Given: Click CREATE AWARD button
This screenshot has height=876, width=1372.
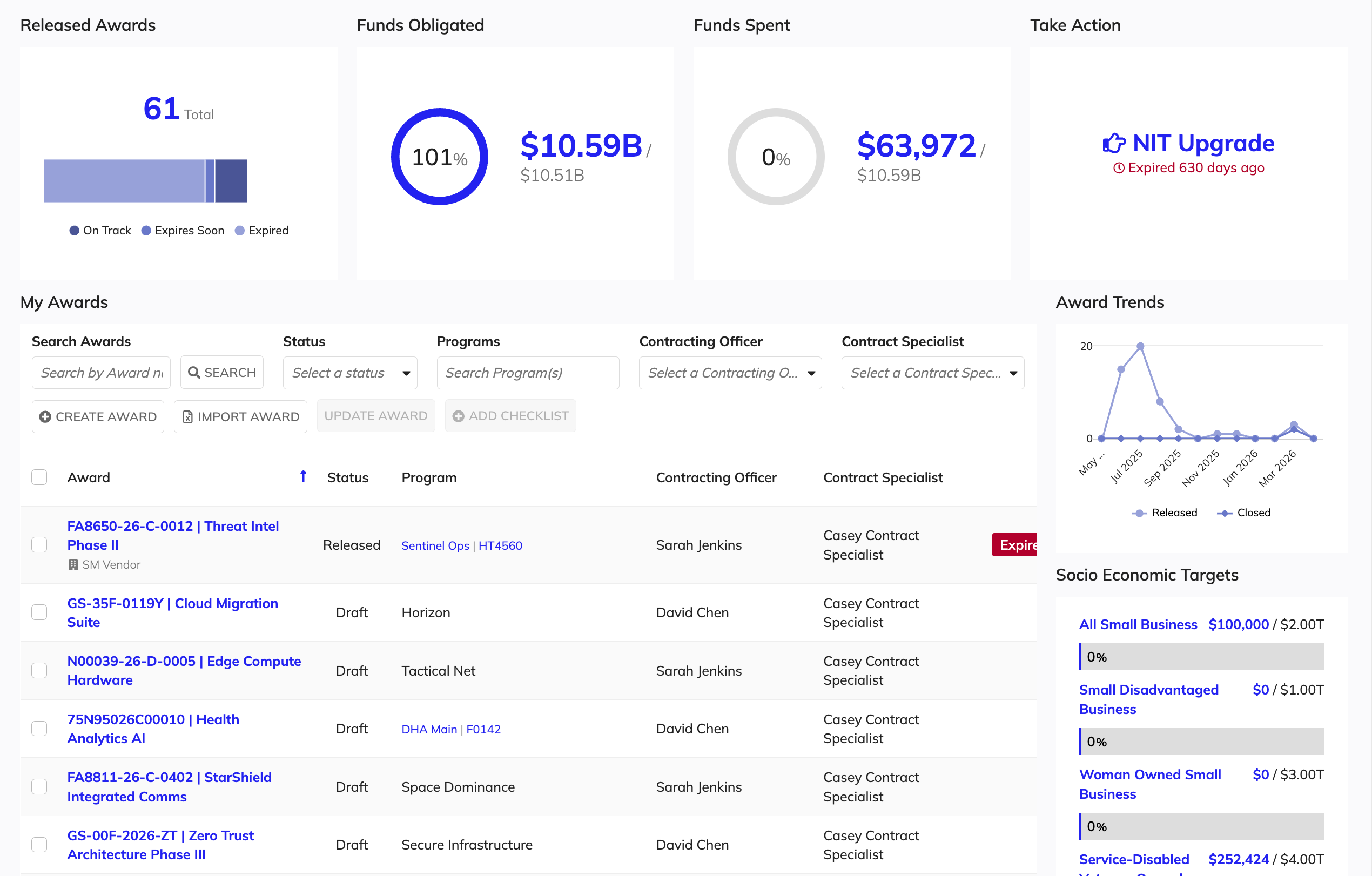Looking at the screenshot, I should coord(98,417).
